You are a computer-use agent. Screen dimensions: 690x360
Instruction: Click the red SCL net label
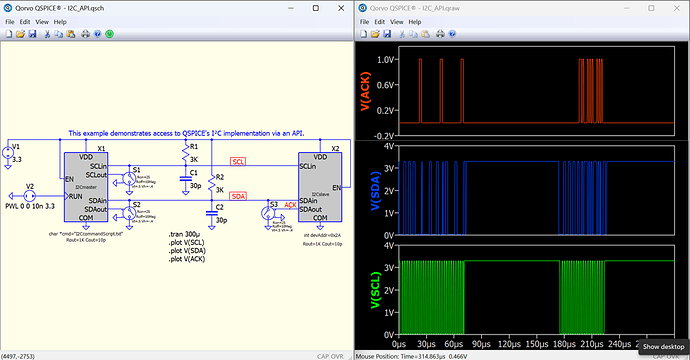click(x=238, y=162)
